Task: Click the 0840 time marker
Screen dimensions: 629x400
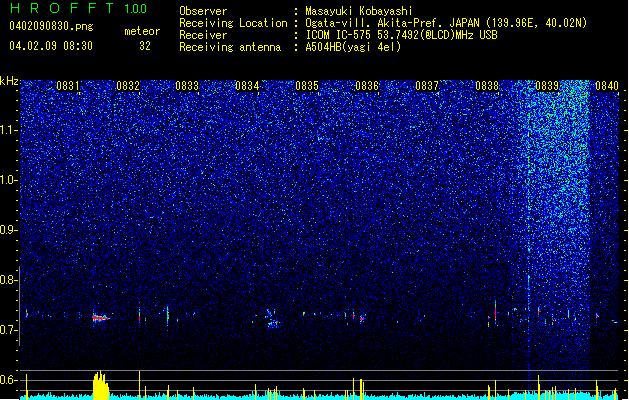Action: point(607,86)
